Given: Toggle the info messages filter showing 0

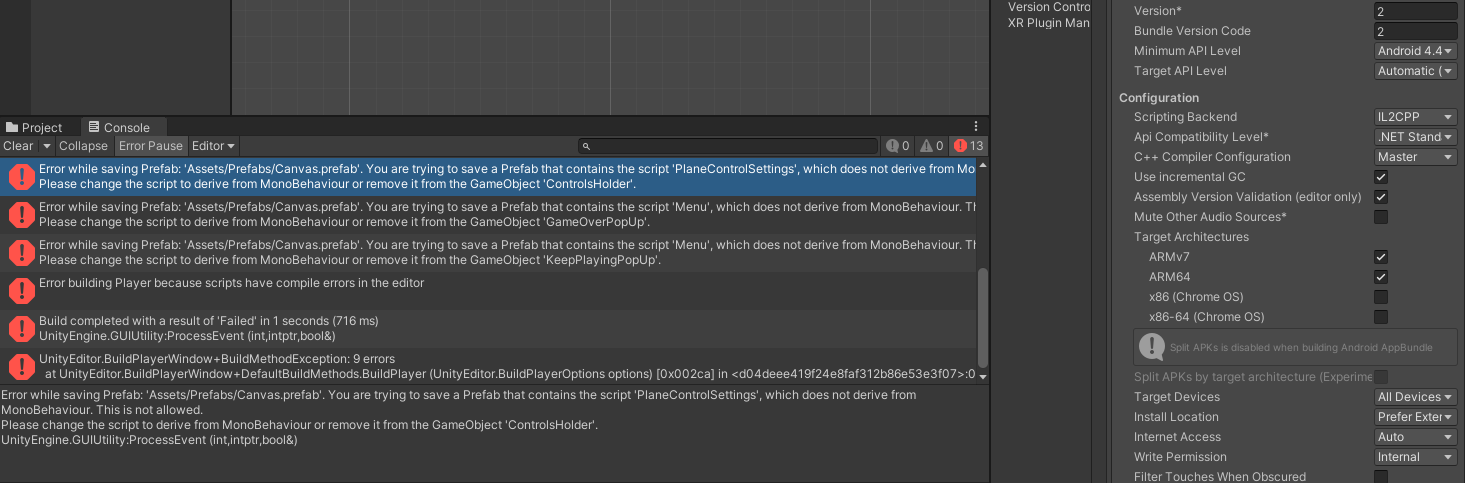Looking at the screenshot, I should (897, 146).
